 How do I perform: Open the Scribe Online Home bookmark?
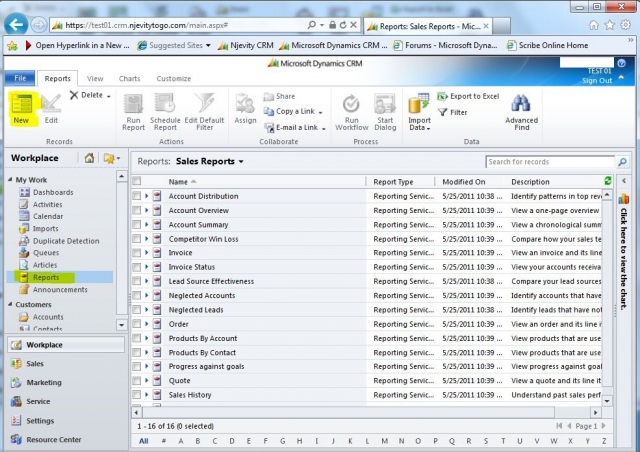pyautogui.click(x=547, y=45)
